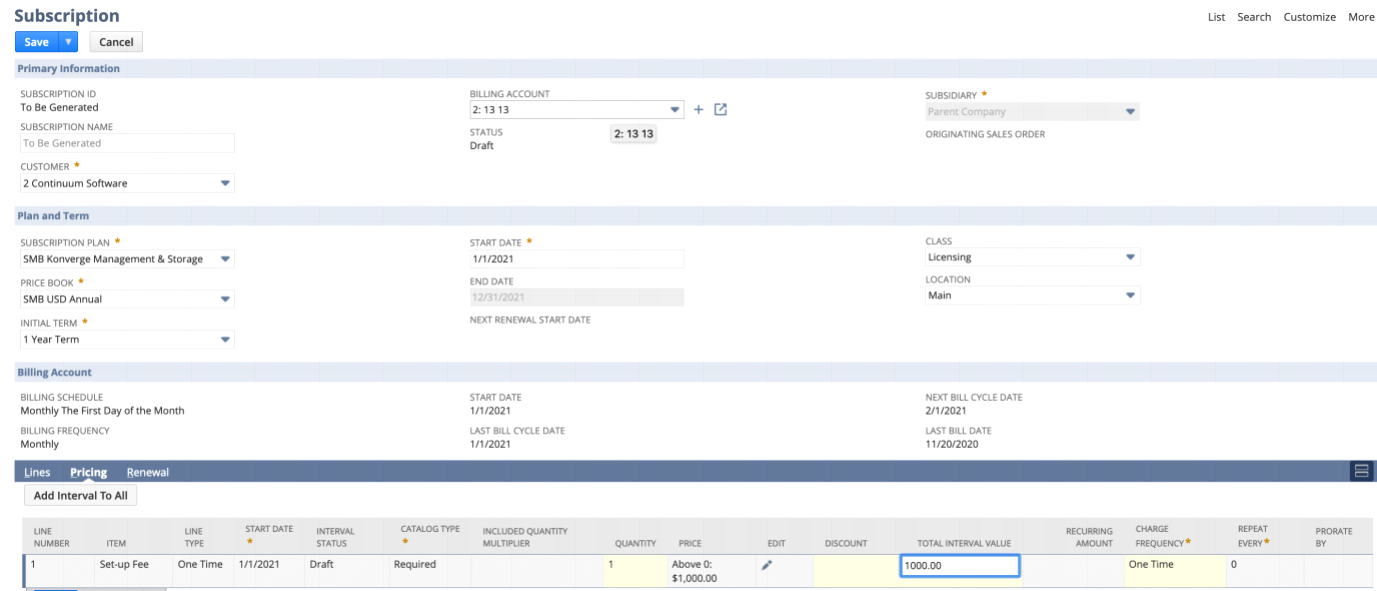
Task: Click the Total Interval Value field 1000.00
Action: [960, 566]
